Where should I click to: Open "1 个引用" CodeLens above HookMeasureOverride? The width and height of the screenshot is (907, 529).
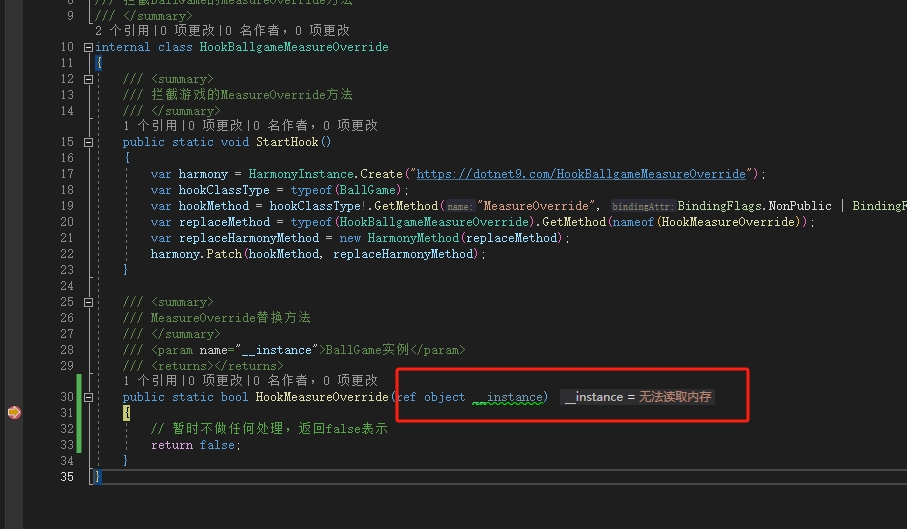150,380
